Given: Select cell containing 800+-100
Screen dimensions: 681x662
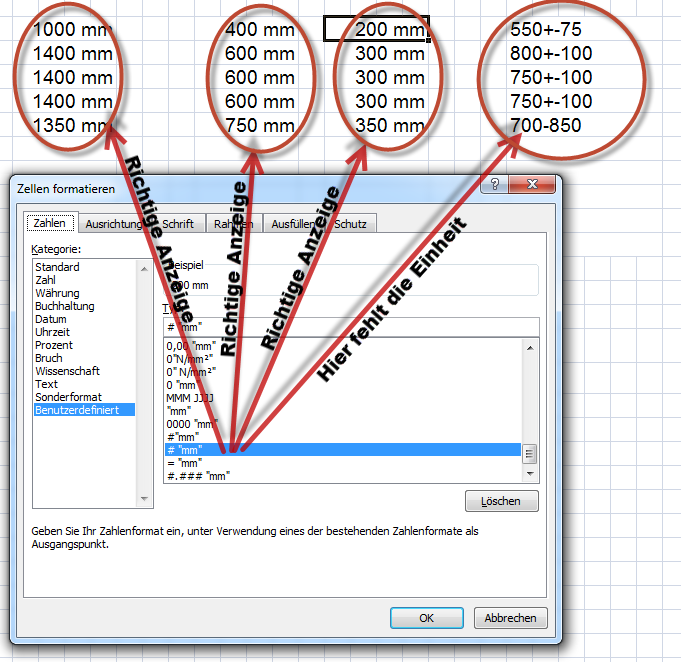Looking at the screenshot, I should pos(551,53).
